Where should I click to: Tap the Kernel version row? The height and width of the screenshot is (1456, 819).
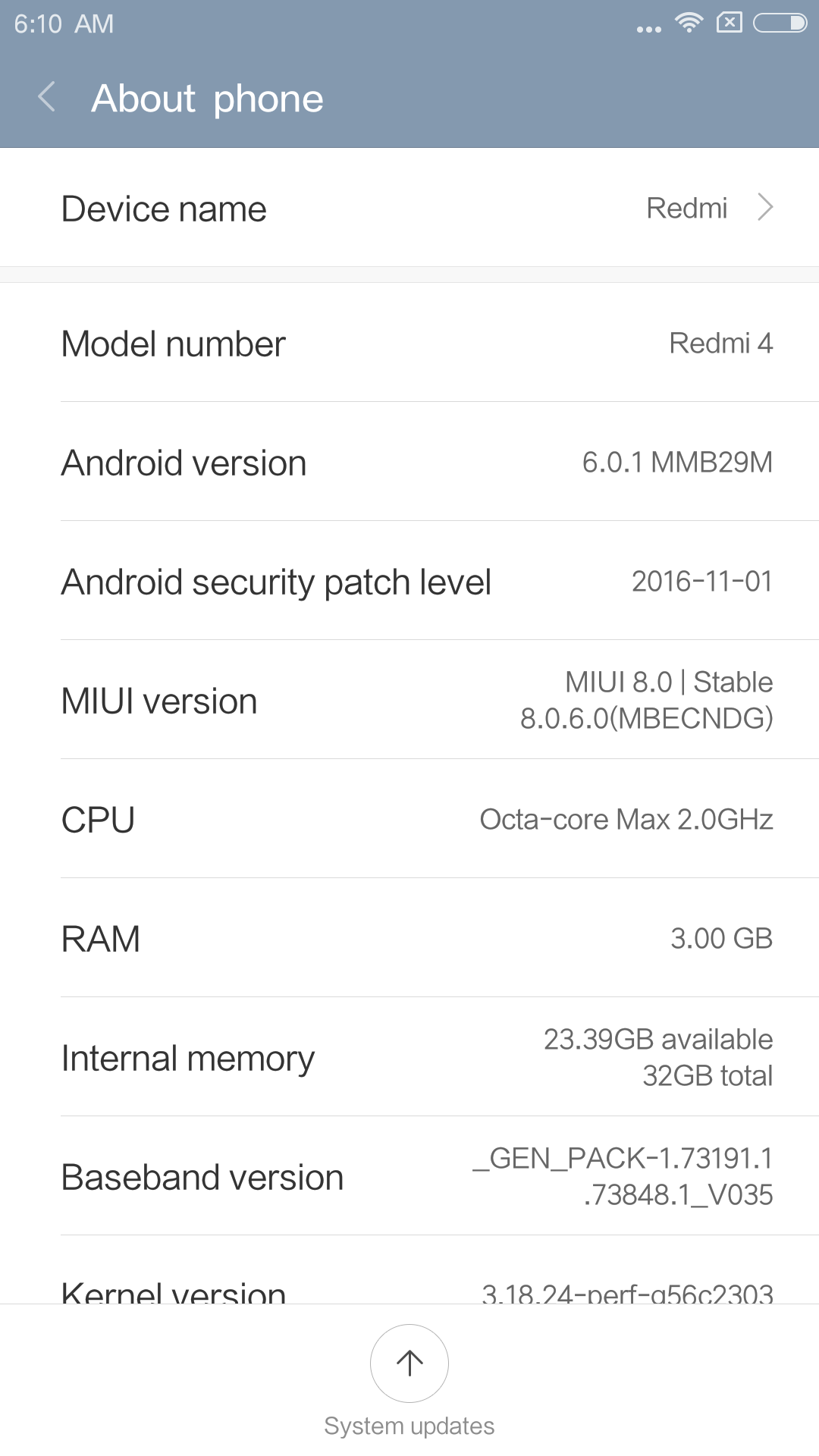(409, 1289)
